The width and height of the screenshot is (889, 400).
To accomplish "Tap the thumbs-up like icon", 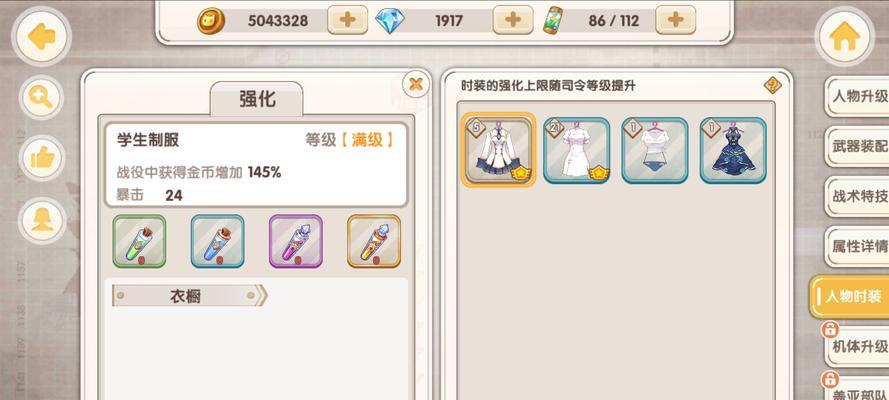I will [x=42, y=157].
